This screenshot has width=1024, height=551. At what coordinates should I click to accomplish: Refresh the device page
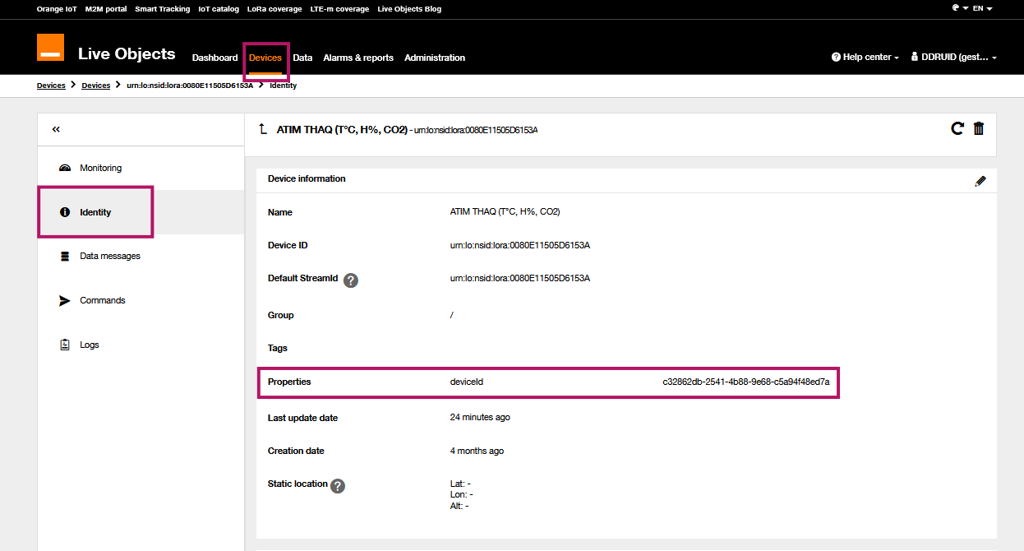click(x=957, y=129)
